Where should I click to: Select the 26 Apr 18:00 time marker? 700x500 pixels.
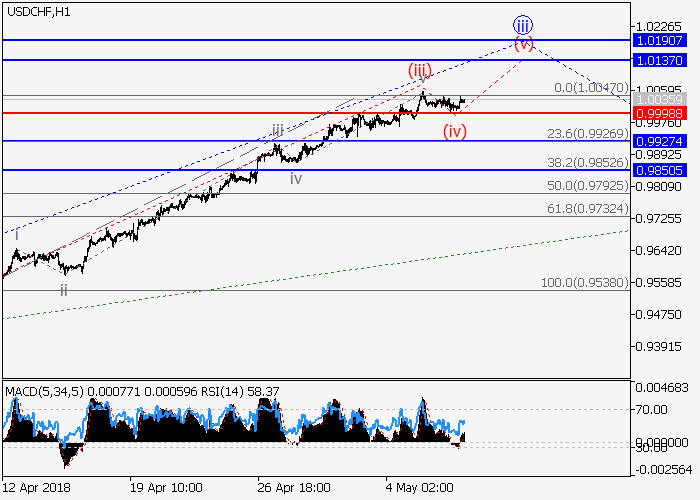click(x=292, y=487)
